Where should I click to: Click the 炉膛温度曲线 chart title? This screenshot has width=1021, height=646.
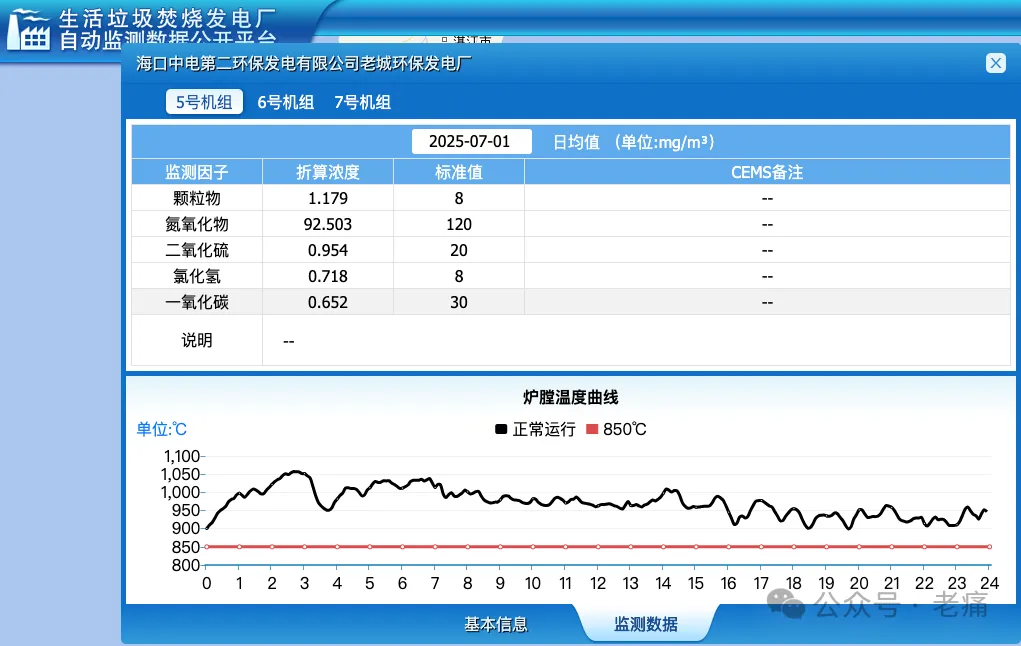(x=570, y=397)
